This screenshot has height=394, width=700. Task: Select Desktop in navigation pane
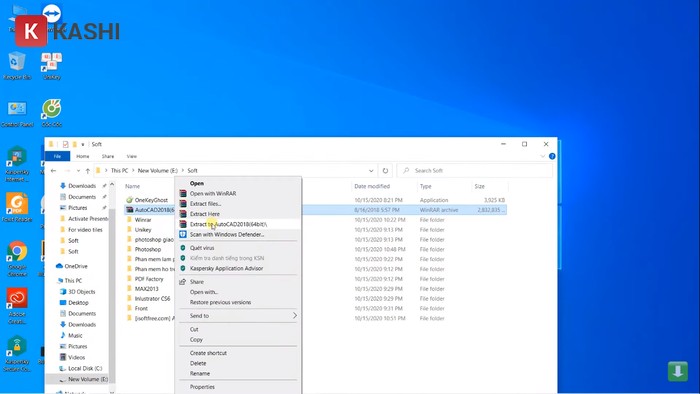coord(78,303)
